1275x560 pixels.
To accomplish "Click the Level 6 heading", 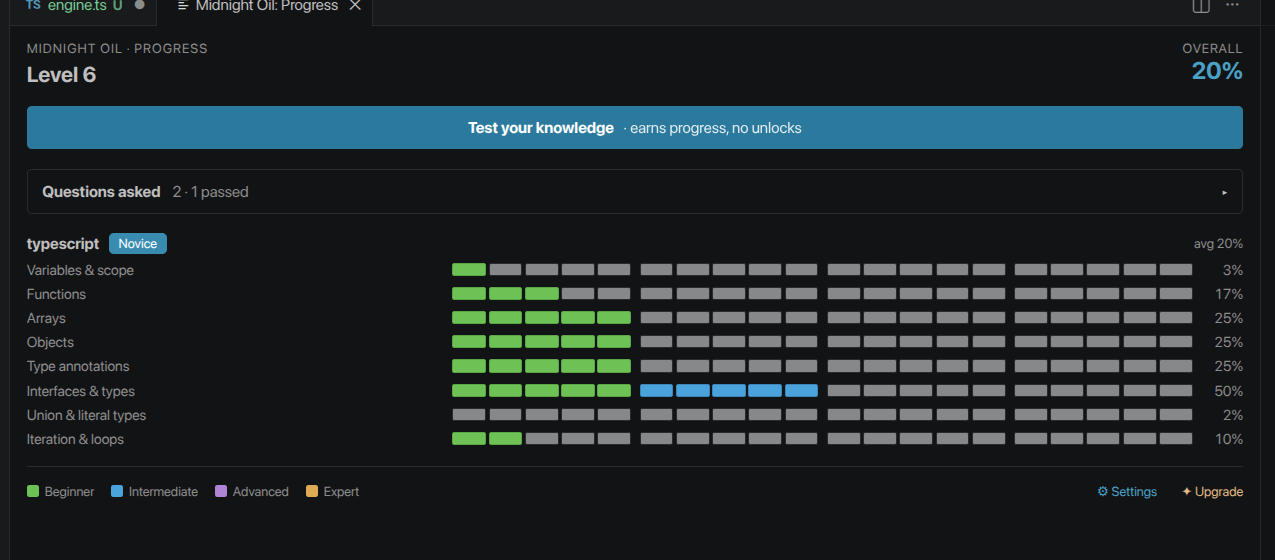I will pos(61,75).
